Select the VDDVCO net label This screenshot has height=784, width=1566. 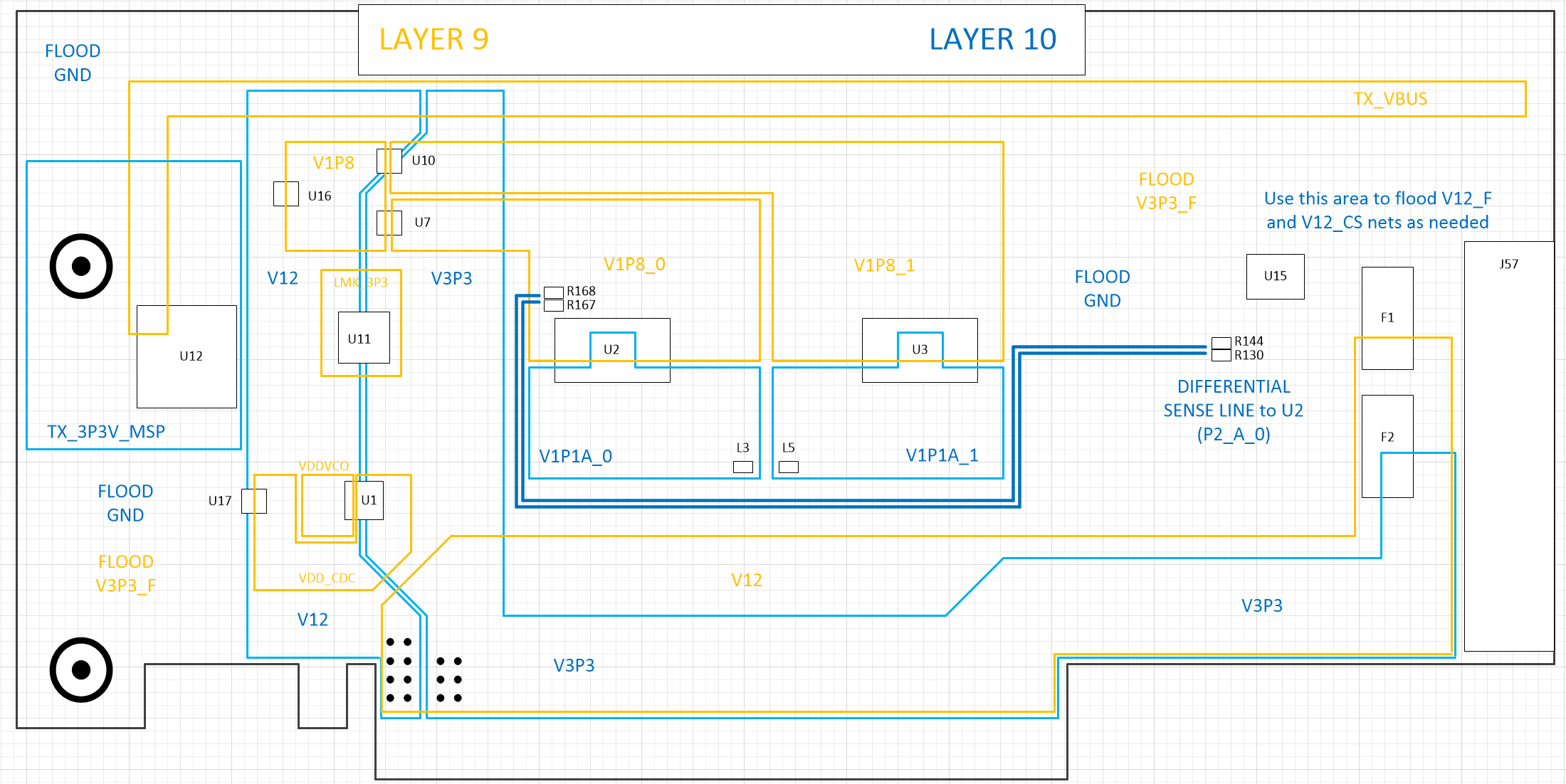[x=324, y=466]
